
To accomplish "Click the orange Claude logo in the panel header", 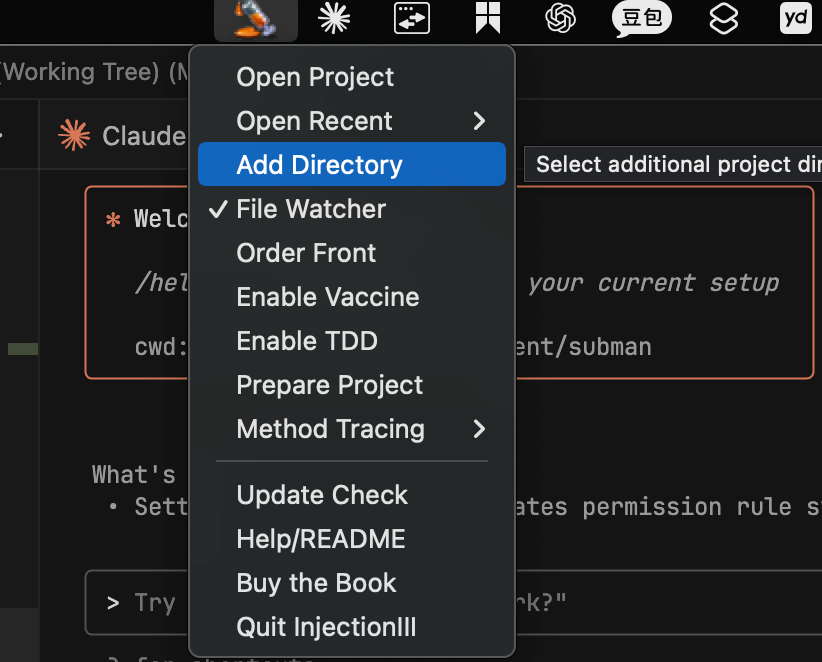I will click(74, 135).
